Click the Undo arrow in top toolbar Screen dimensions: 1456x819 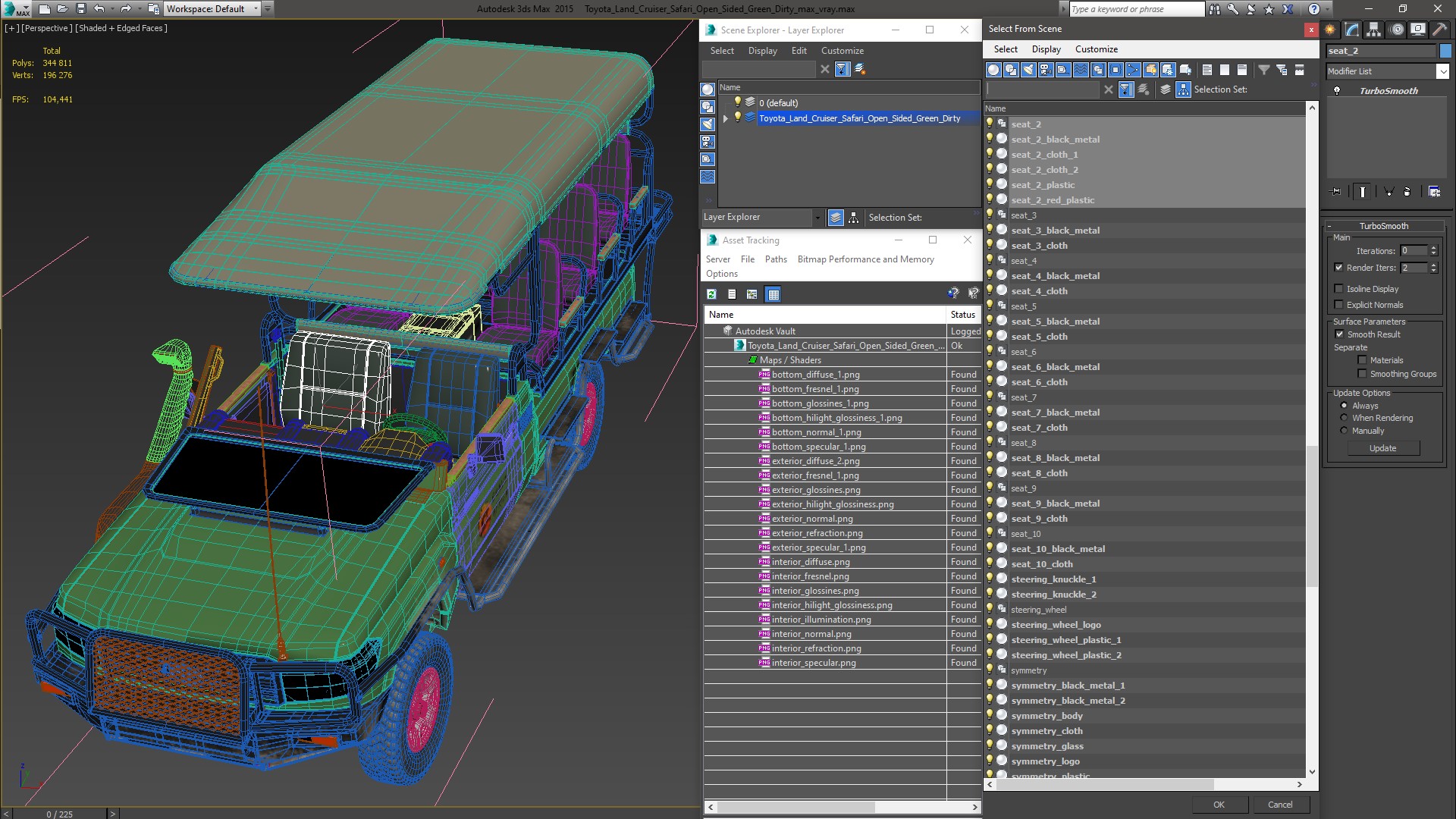point(99,9)
